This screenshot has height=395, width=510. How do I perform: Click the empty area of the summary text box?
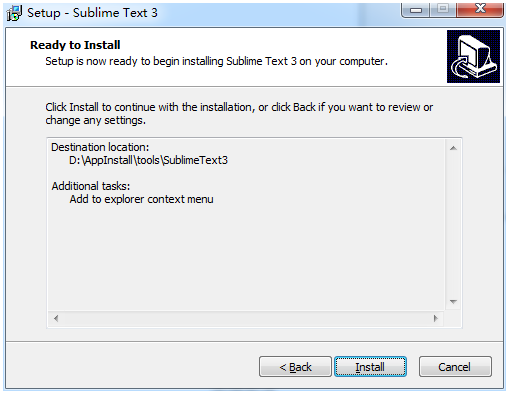point(246,258)
